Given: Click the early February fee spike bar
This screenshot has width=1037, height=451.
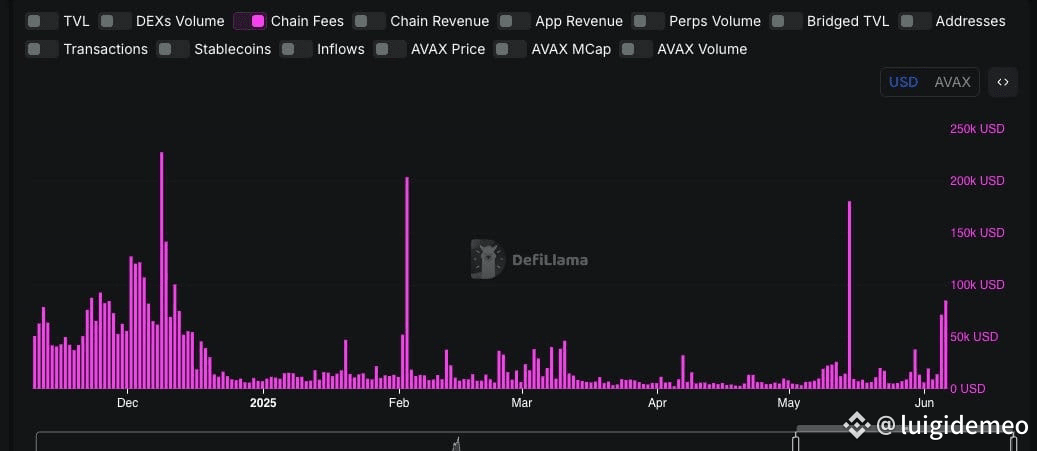Looking at the screenshot, I should [x=407, y=283].
